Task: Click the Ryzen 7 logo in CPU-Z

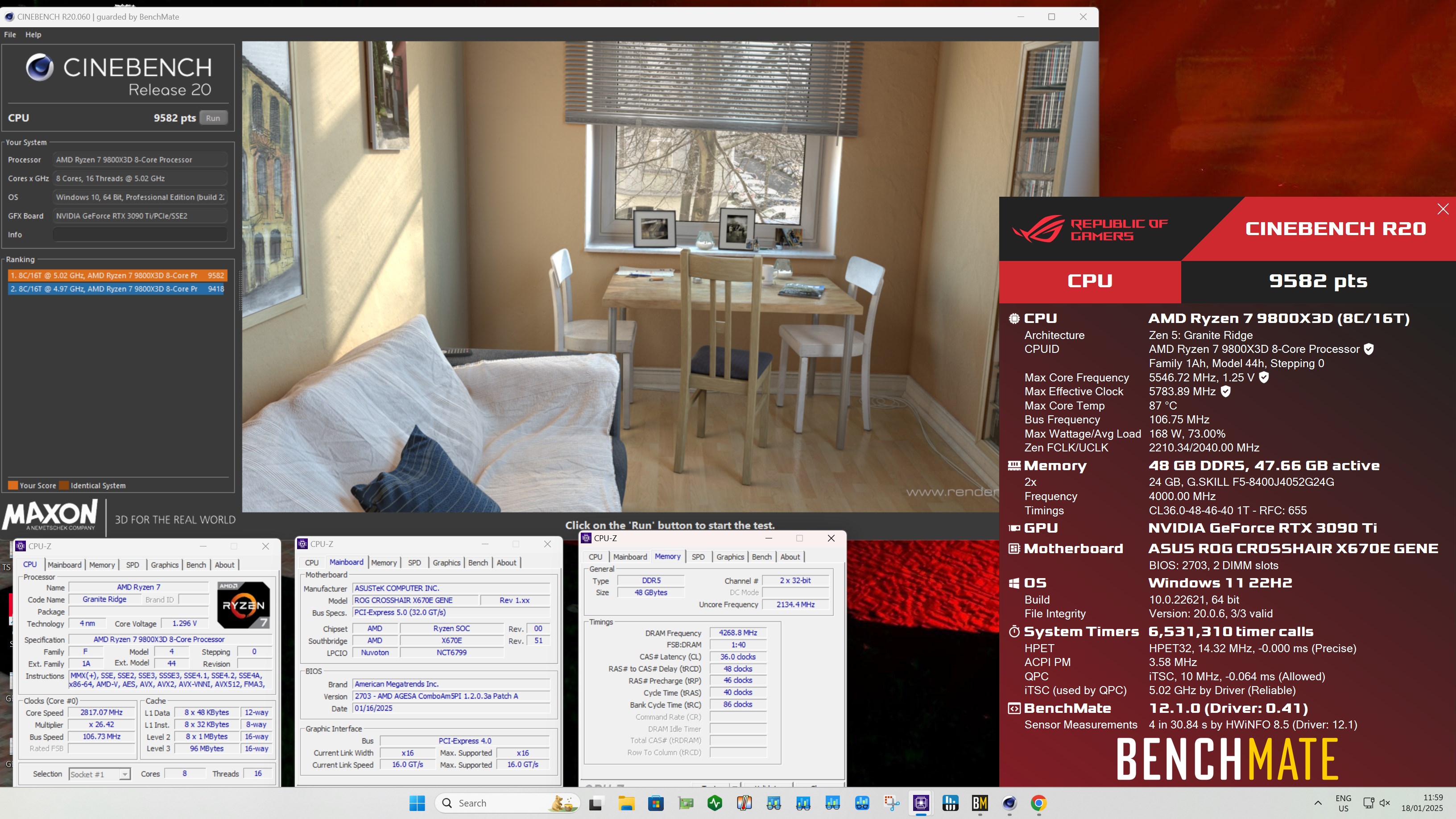Action: 243,605
